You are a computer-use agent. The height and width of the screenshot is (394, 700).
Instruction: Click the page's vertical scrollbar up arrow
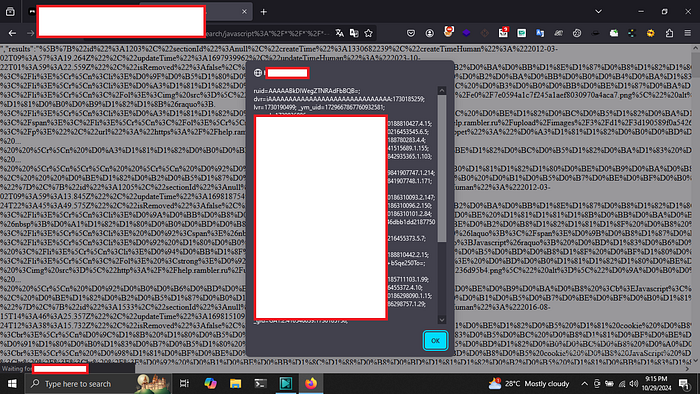coord(696,48)
